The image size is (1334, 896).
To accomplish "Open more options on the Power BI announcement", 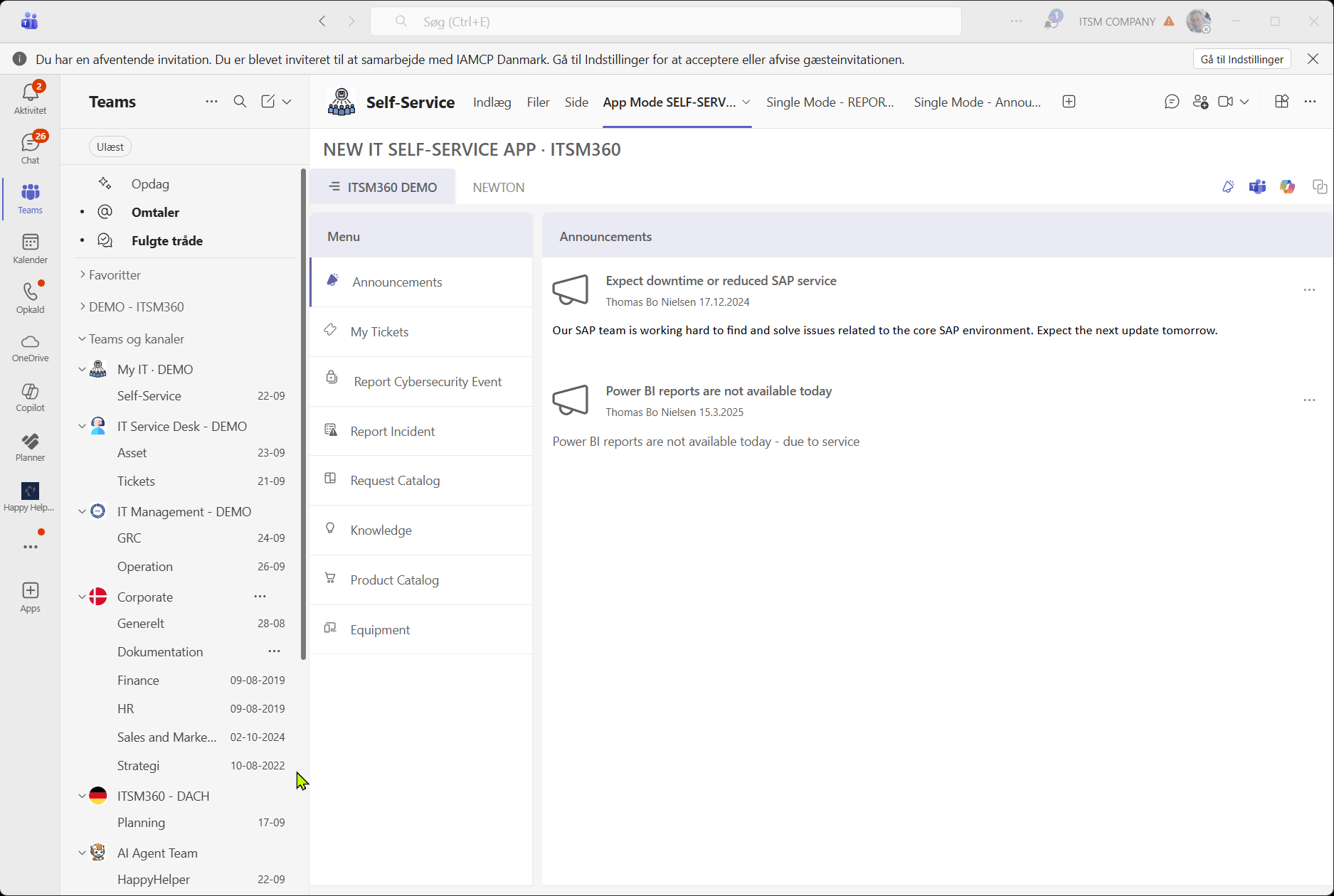I will point(1310,400).
